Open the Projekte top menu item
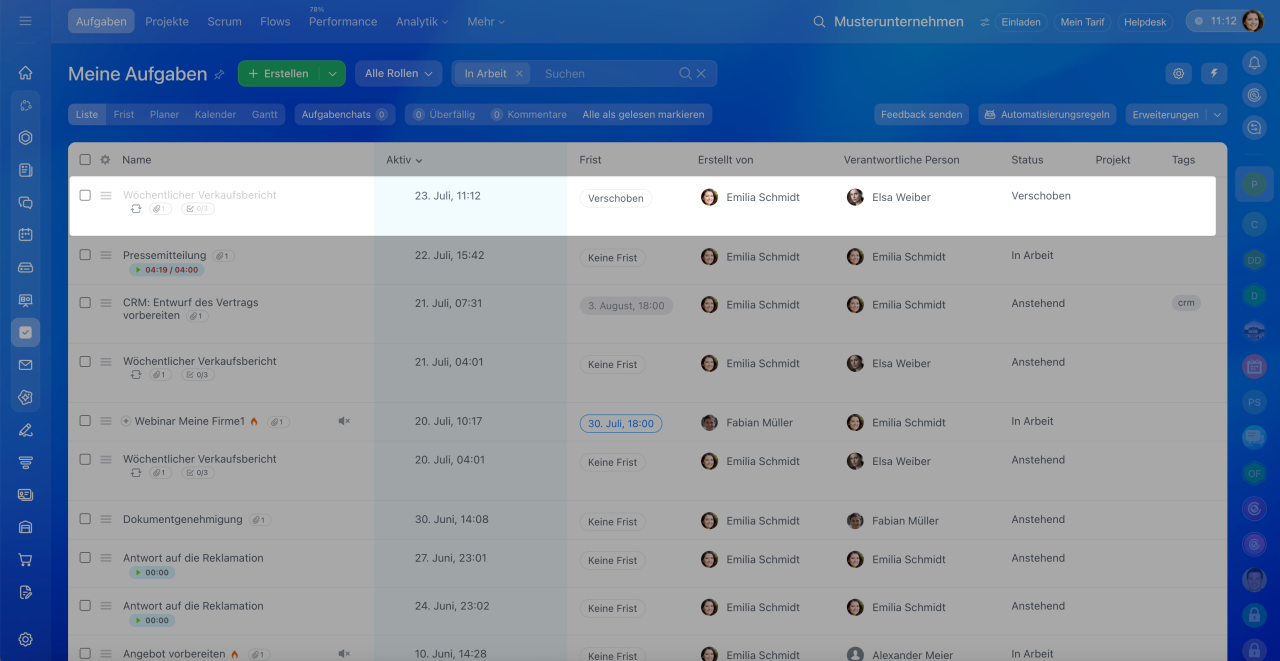 point(167,21)
